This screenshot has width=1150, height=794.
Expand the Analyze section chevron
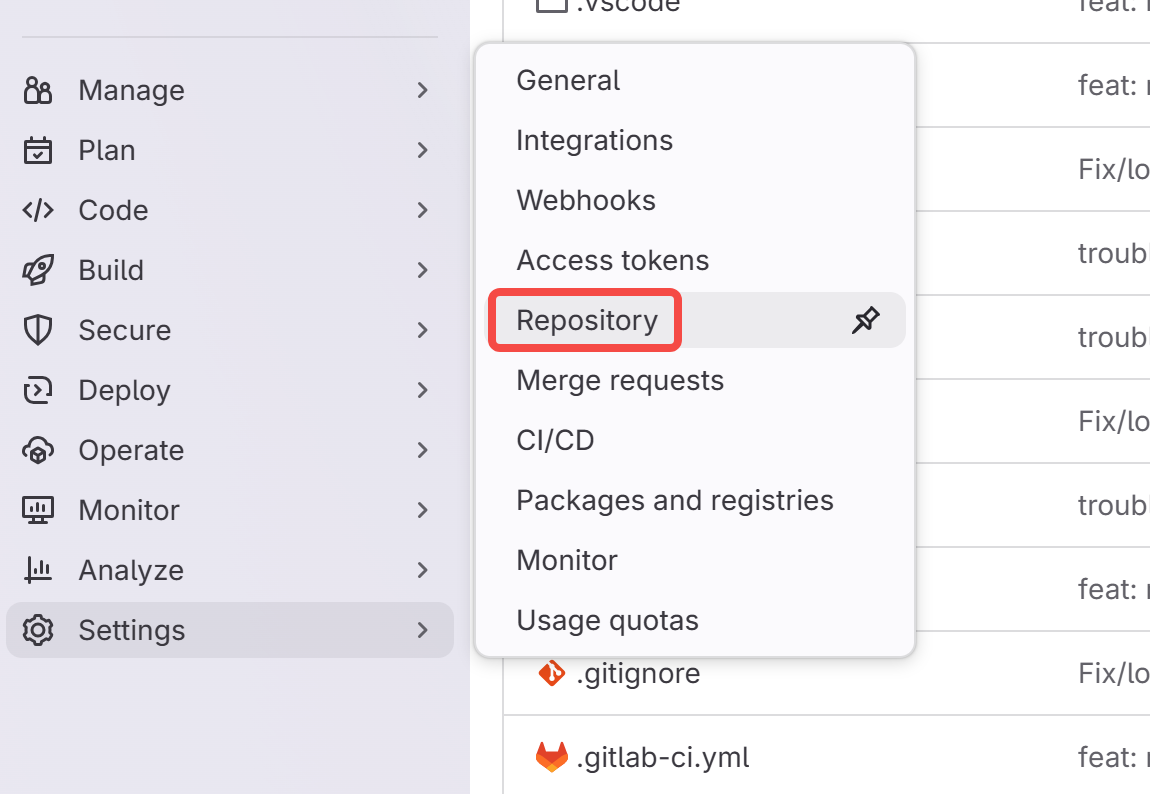422,570
